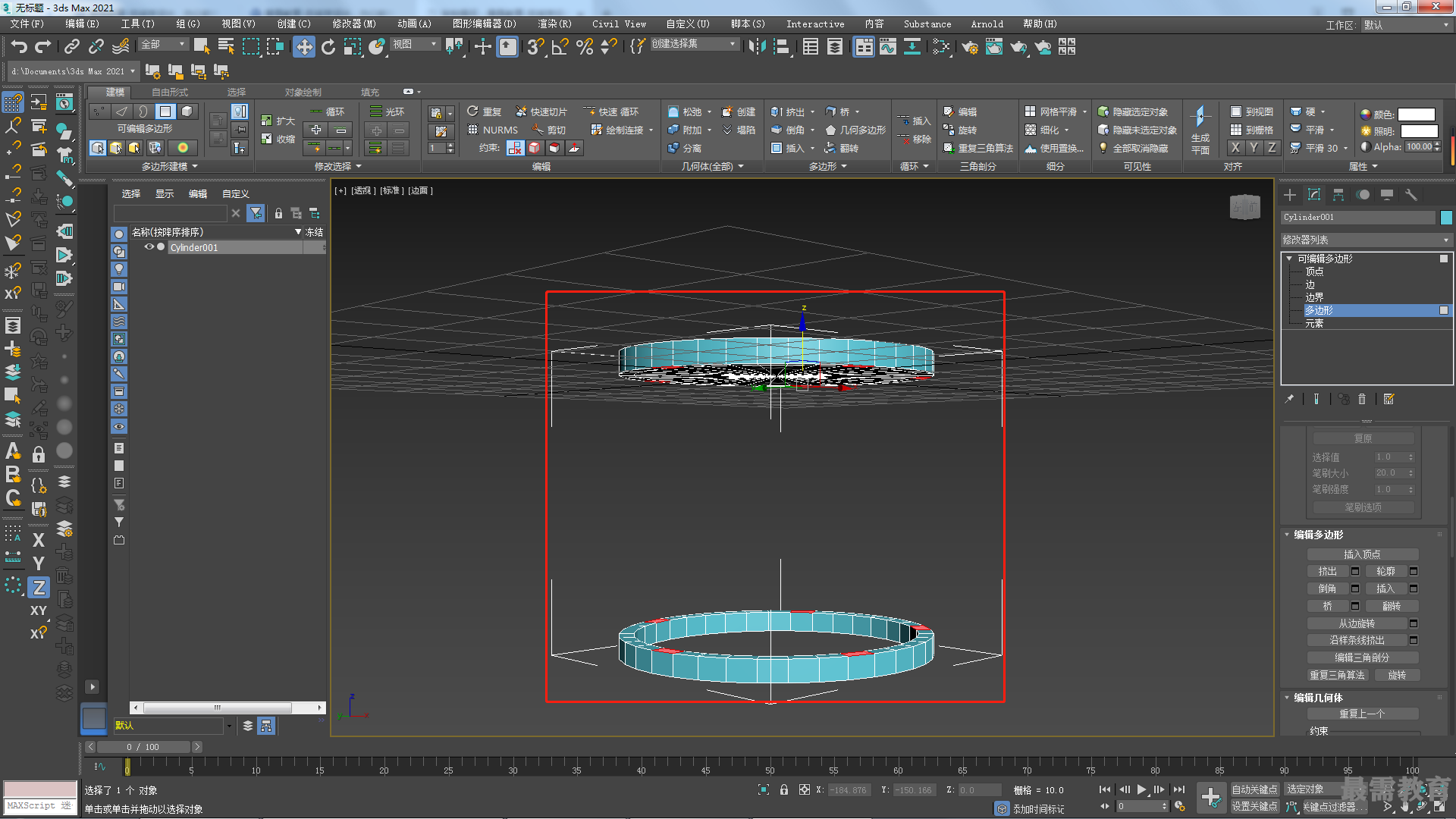
Task: Toggle Percent Snap icon
Action: (585, 47)
